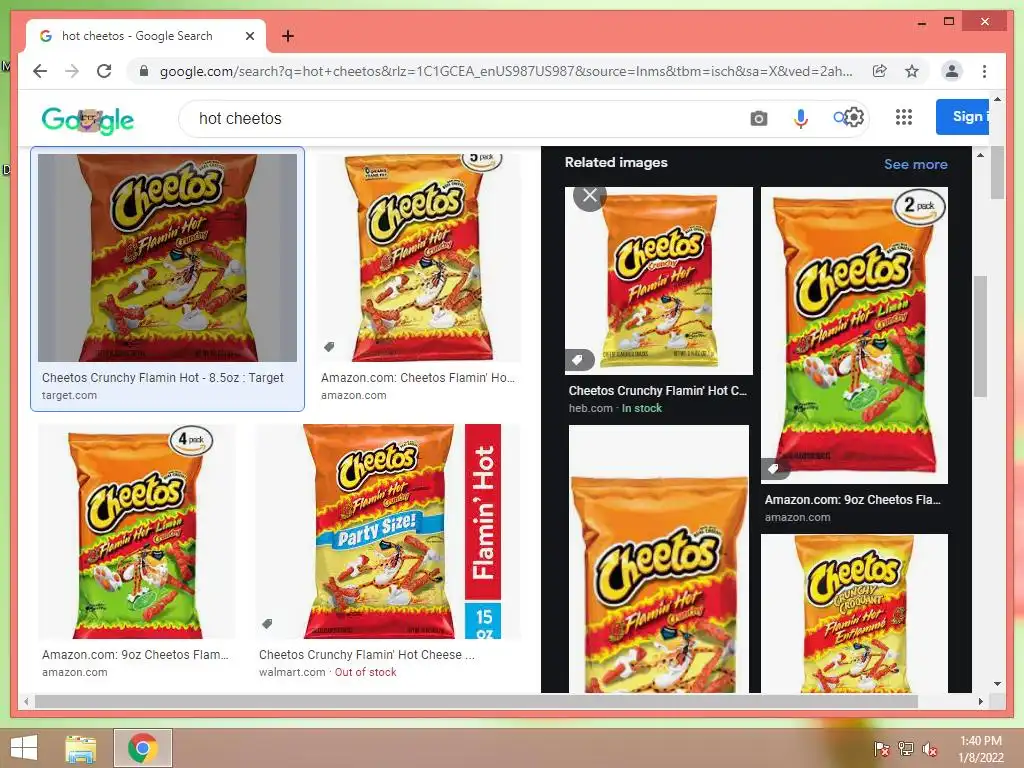Share this page using the address bar share icon
Image resolution: width=1024 pixels, height=768 pixels.
880,71
